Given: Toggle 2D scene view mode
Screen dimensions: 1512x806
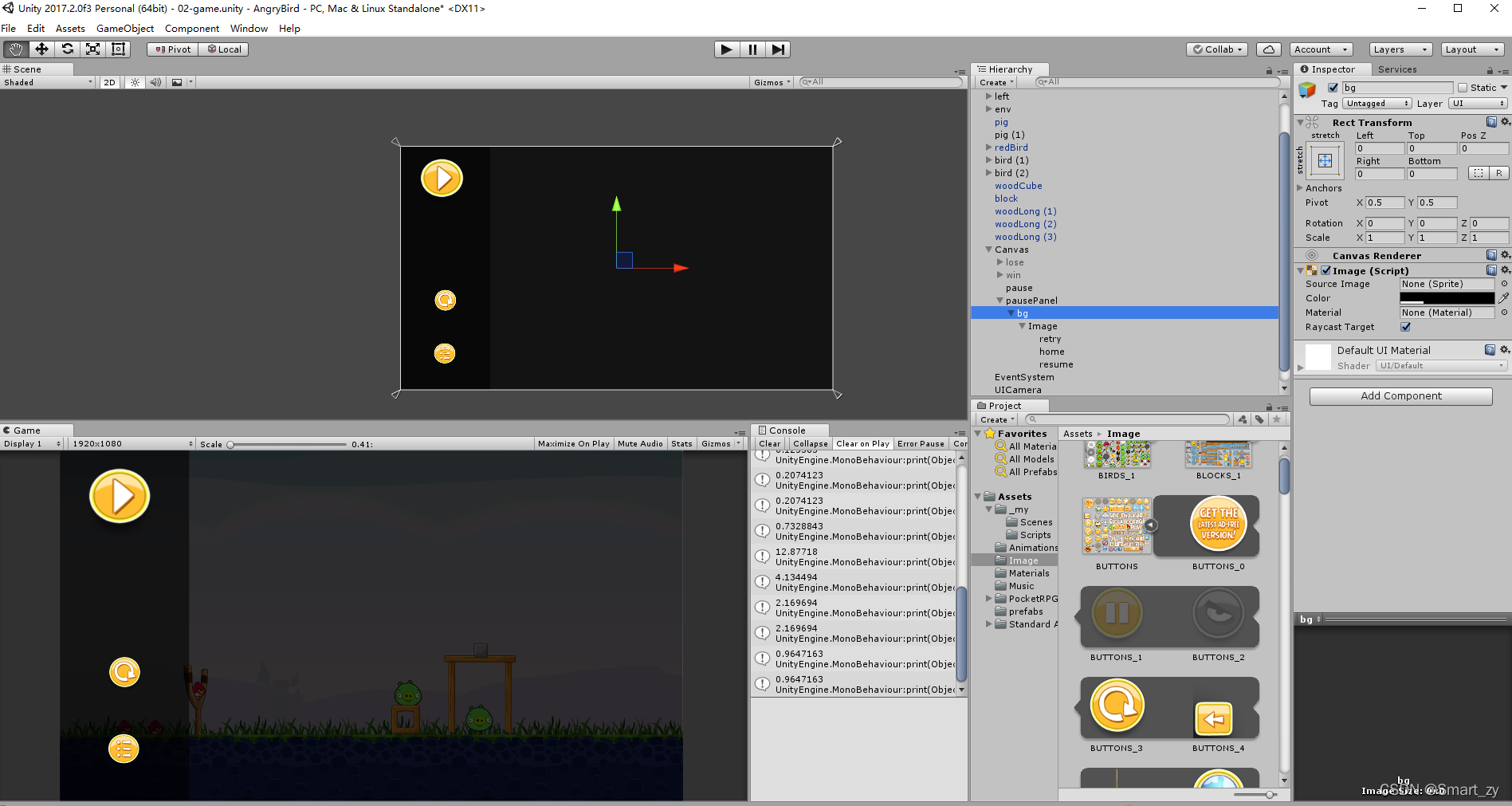Looking at the screenshot, I should point(109,82).
